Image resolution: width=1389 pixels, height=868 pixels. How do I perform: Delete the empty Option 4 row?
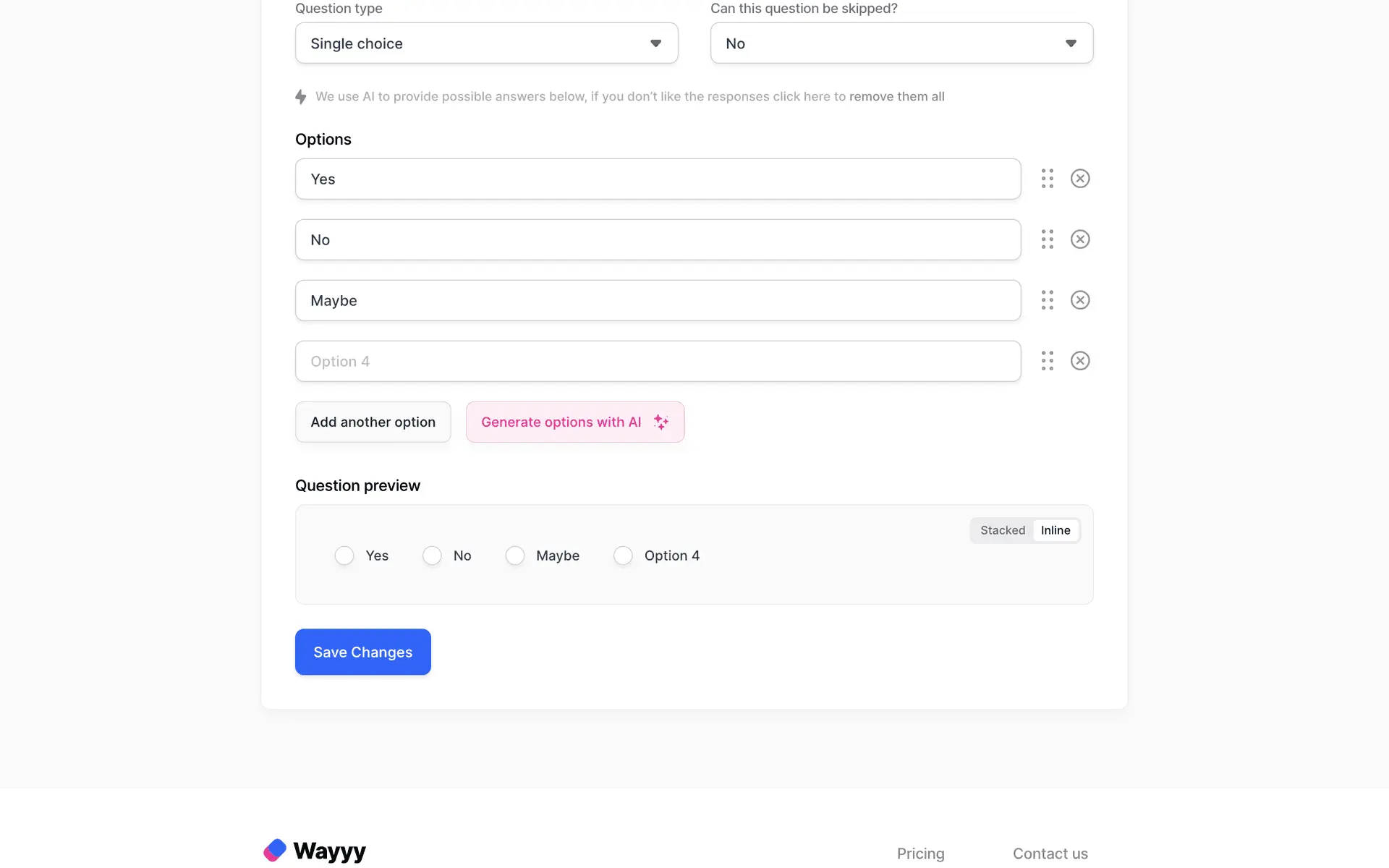pos(1080,361)
